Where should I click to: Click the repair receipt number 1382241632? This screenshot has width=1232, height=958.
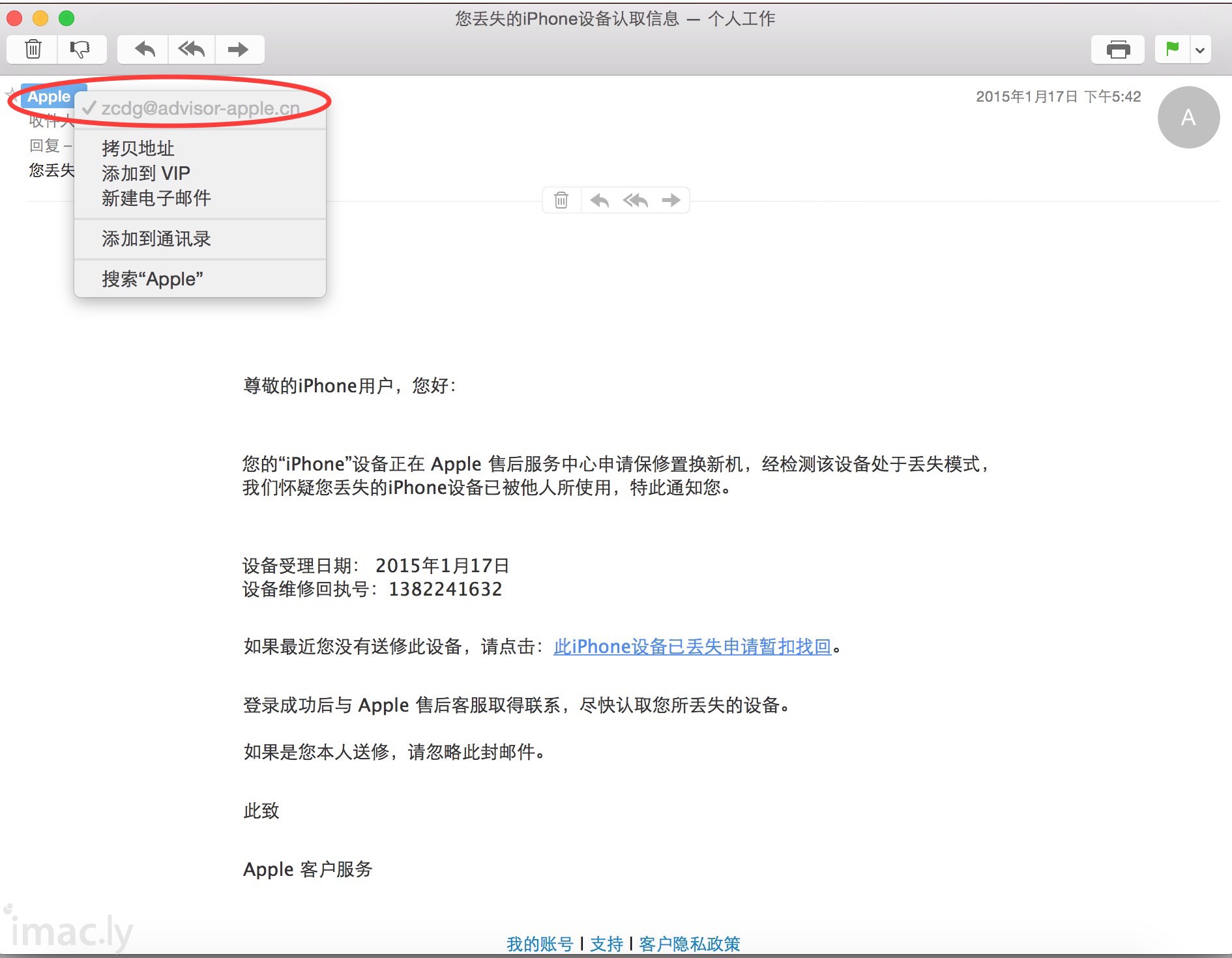tap(446, 589)
